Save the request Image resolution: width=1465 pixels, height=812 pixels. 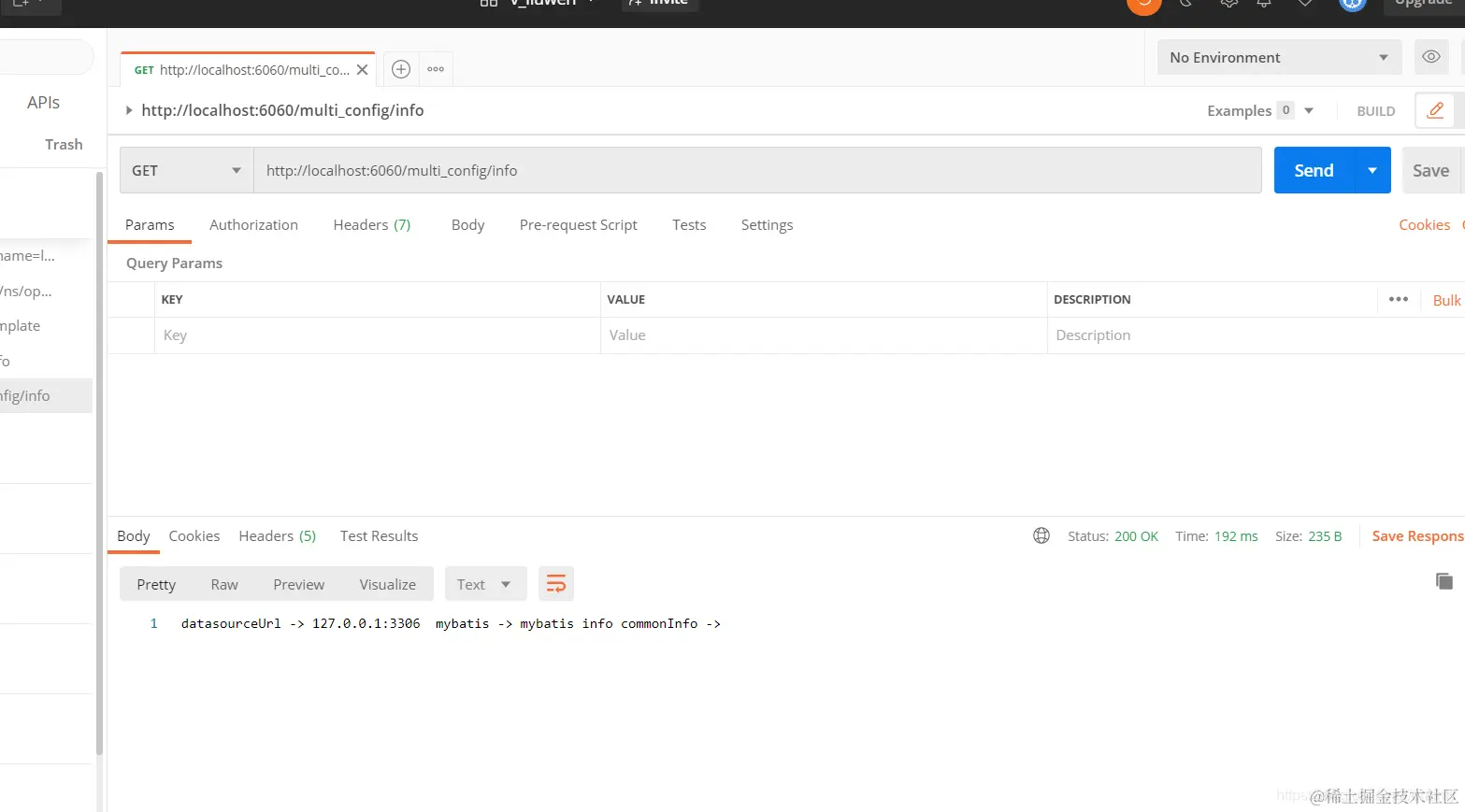tap(1430, 170)
